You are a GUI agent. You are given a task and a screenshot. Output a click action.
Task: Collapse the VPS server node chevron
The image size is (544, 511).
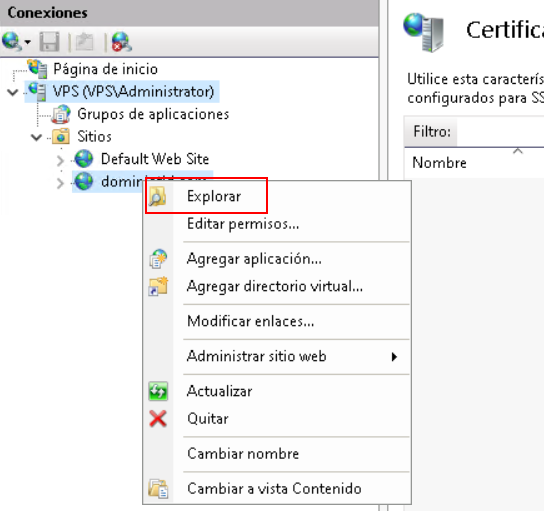coord(13,92)
